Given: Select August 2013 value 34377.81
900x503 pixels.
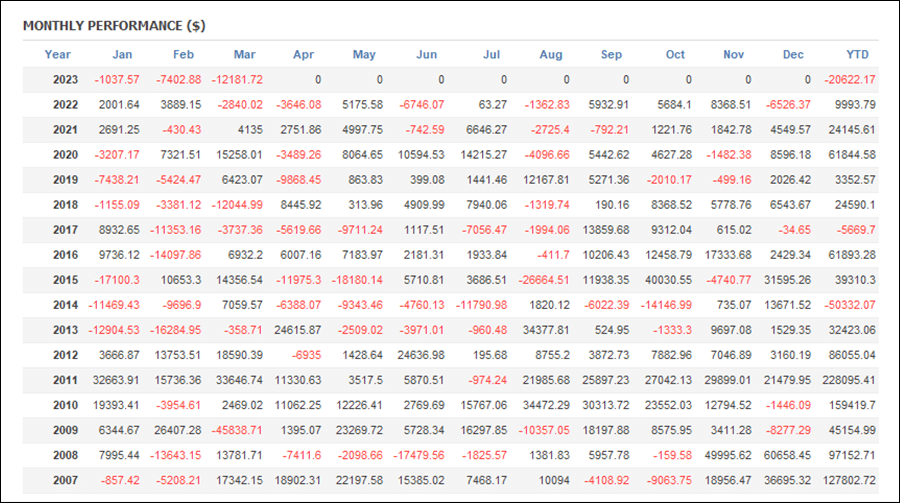Looking at the screenshot, I should (x=546, y=330).
